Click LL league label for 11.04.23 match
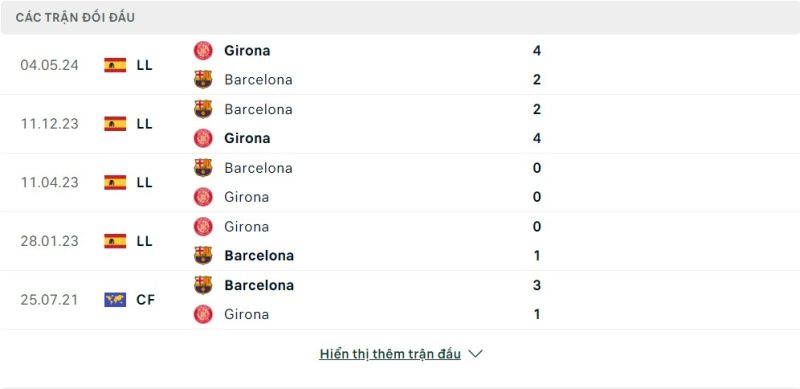This screenshot has width=800, height=389. point(144,182)
